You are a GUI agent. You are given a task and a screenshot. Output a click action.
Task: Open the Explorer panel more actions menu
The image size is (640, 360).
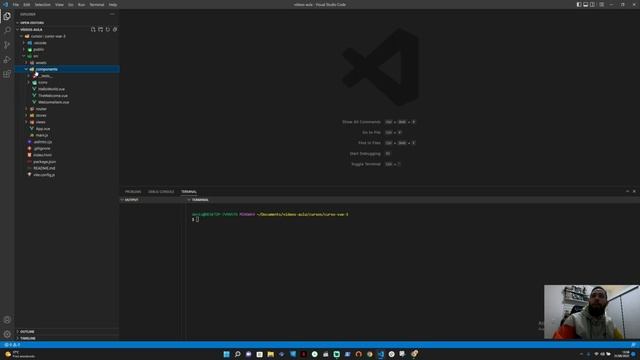[112, 14]
